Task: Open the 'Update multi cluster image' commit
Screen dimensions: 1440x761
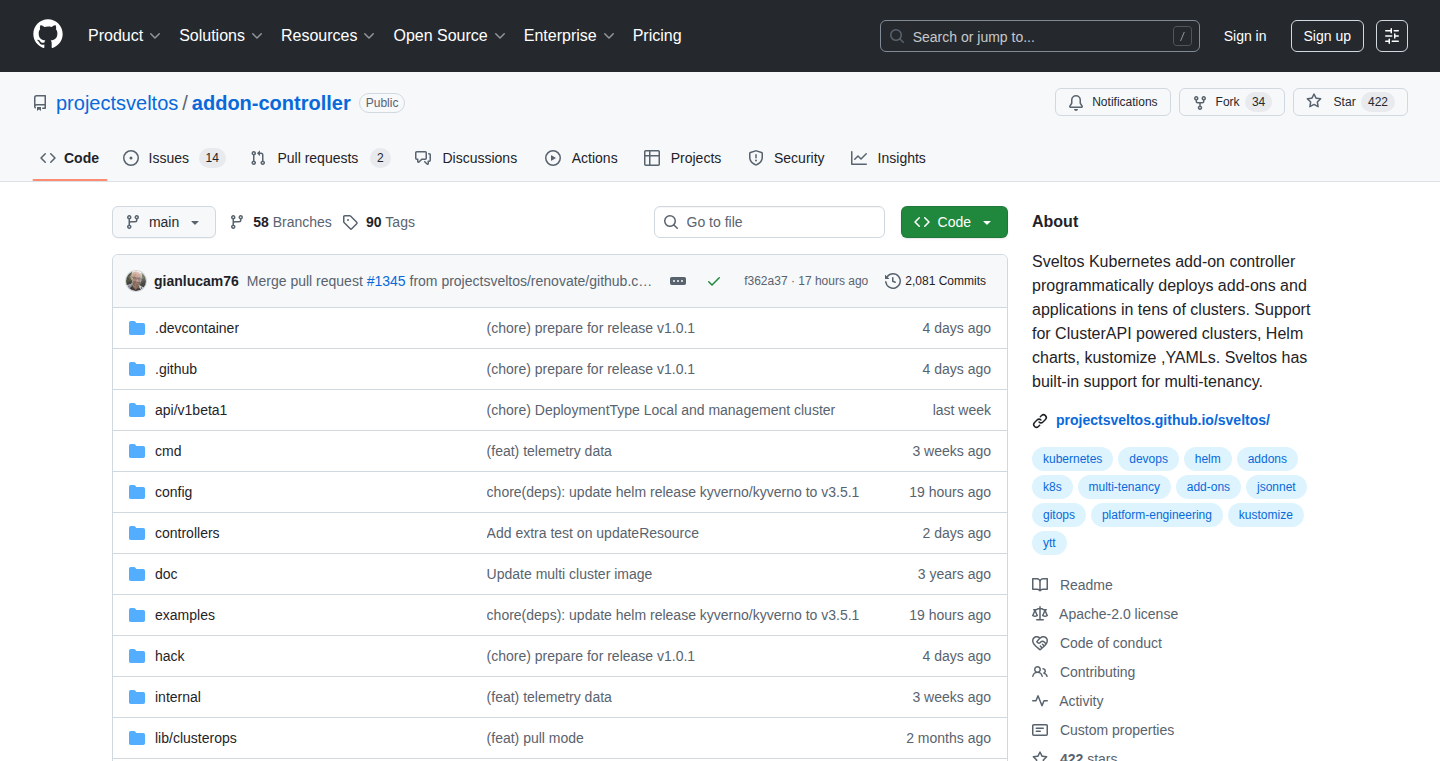Action: coord(569,574)
